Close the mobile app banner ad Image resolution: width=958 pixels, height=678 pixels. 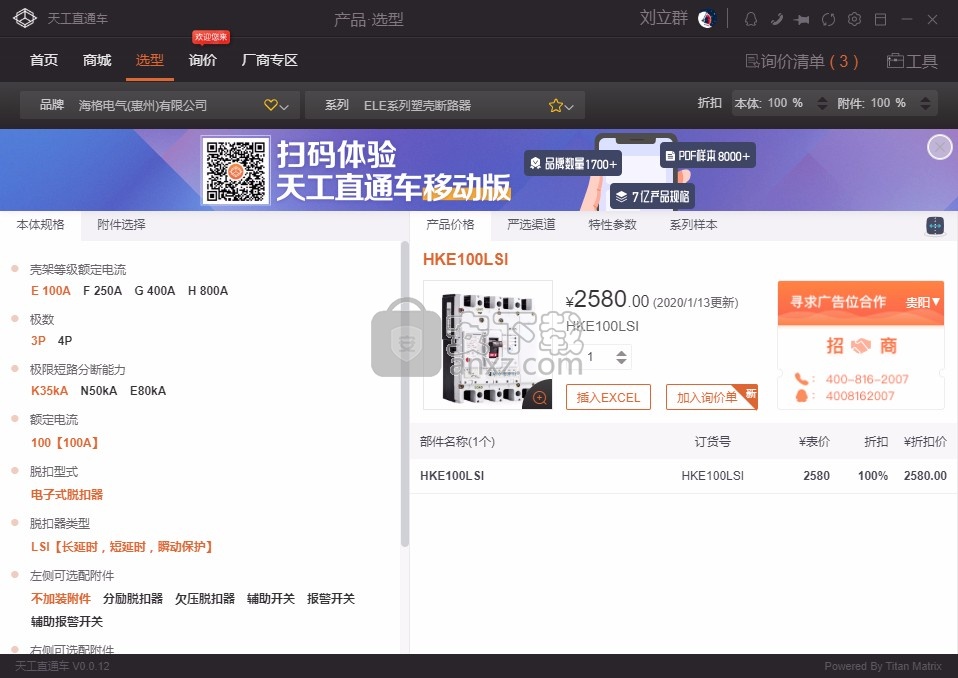click(x=940, y=147)
